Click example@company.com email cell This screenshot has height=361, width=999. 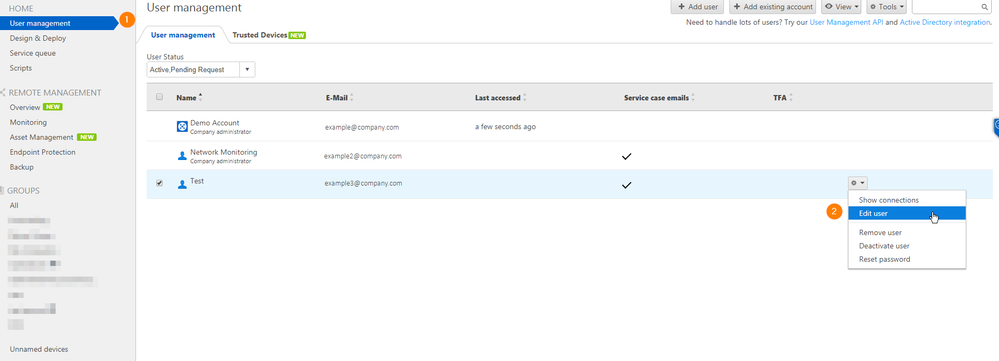pyautogui.click(x=362, y=127)
